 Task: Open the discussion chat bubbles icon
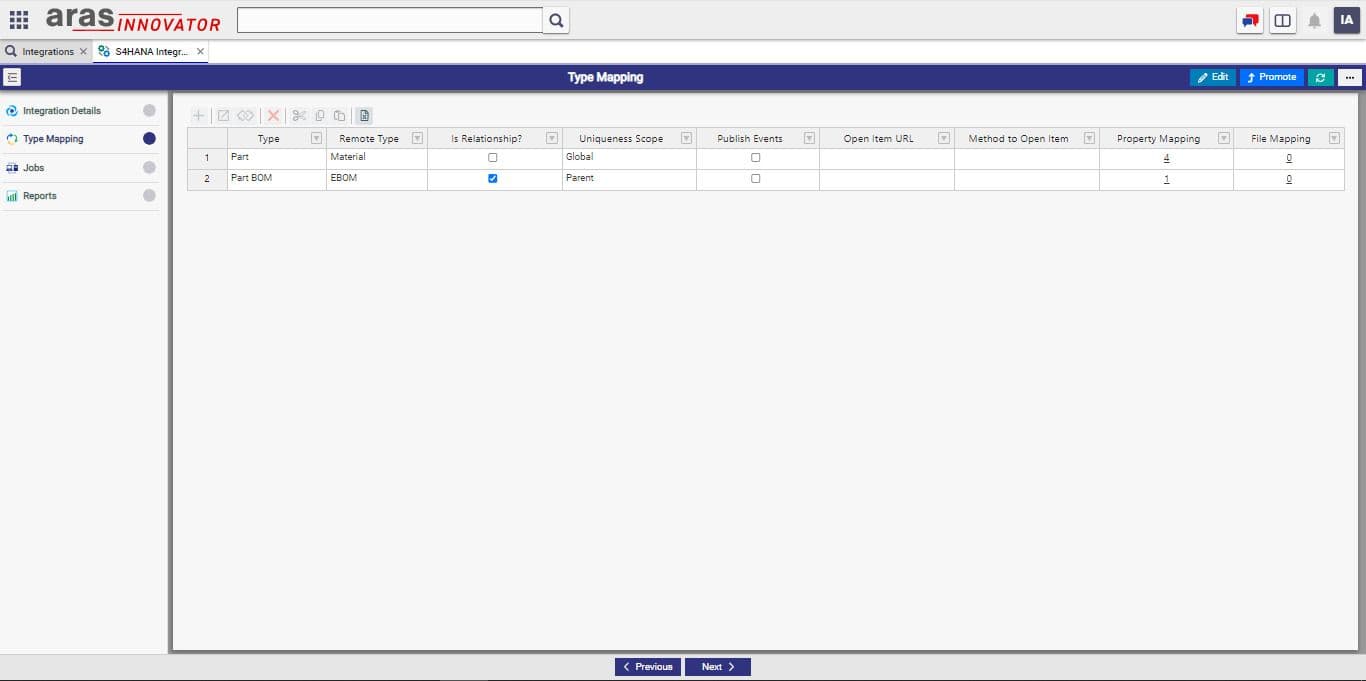(x=1250, y=20)
